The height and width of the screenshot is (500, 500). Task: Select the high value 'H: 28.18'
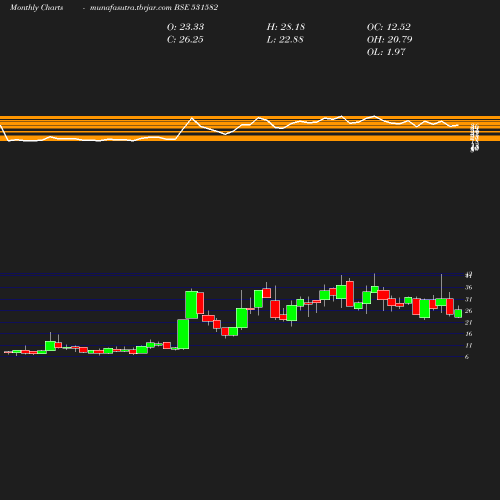pos(286,27)
